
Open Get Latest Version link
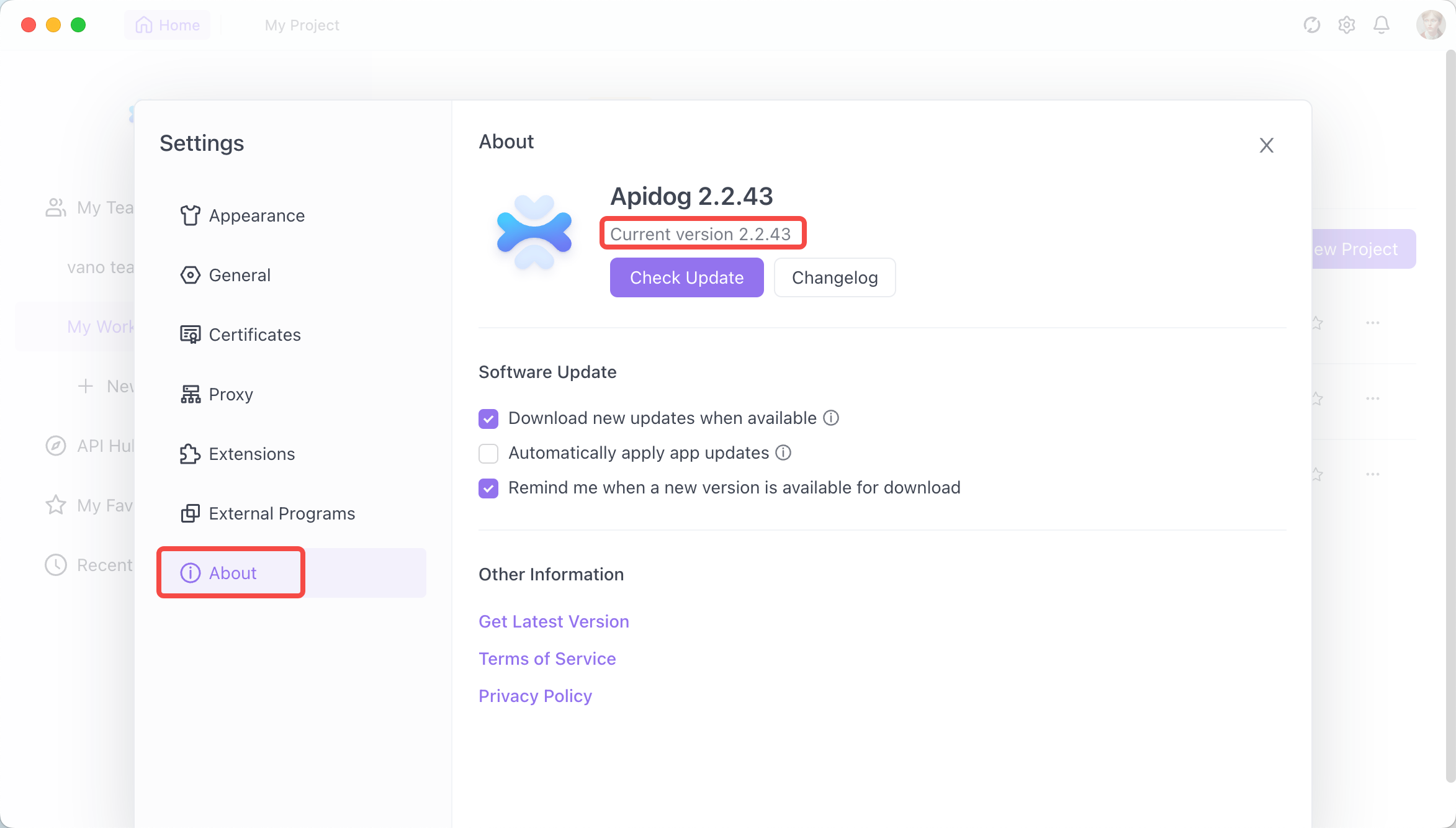tap(554, 621)
